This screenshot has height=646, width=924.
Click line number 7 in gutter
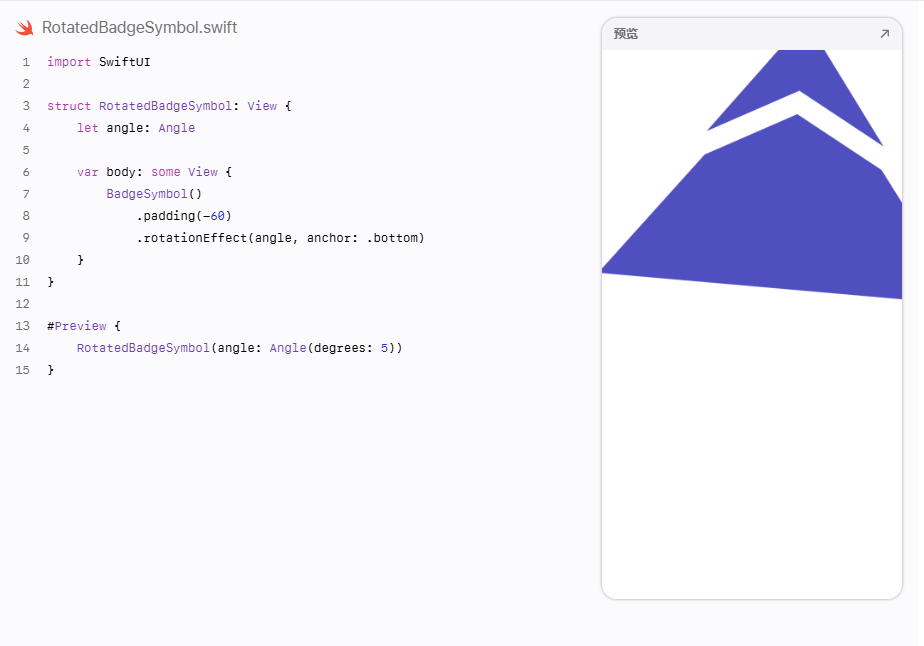pos(25,194)
